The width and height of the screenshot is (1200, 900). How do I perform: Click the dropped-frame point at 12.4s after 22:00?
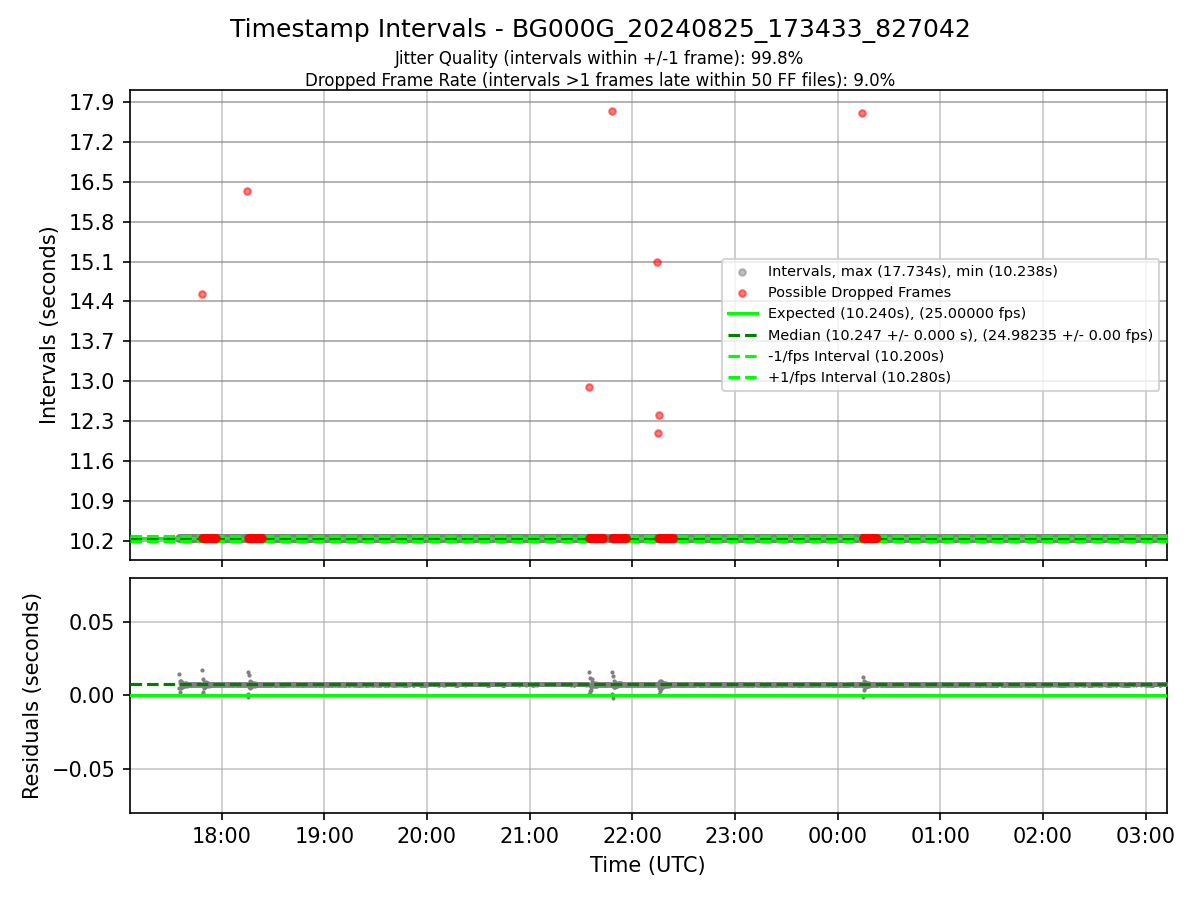pos(659,415)
